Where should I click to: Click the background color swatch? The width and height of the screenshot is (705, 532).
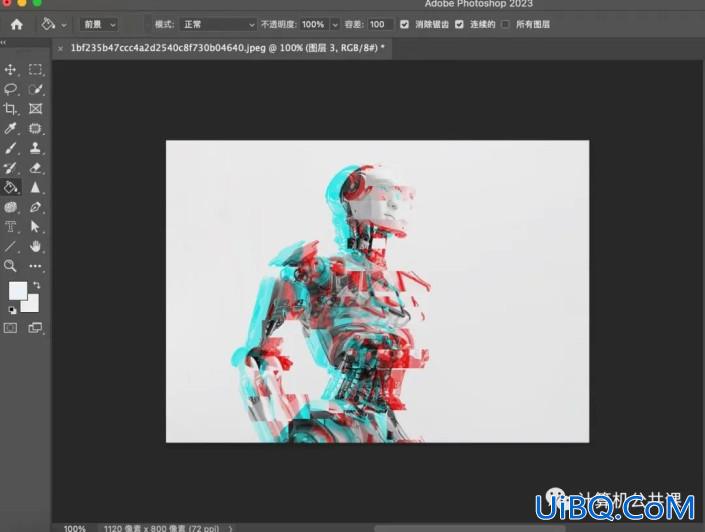coord(32,306)
